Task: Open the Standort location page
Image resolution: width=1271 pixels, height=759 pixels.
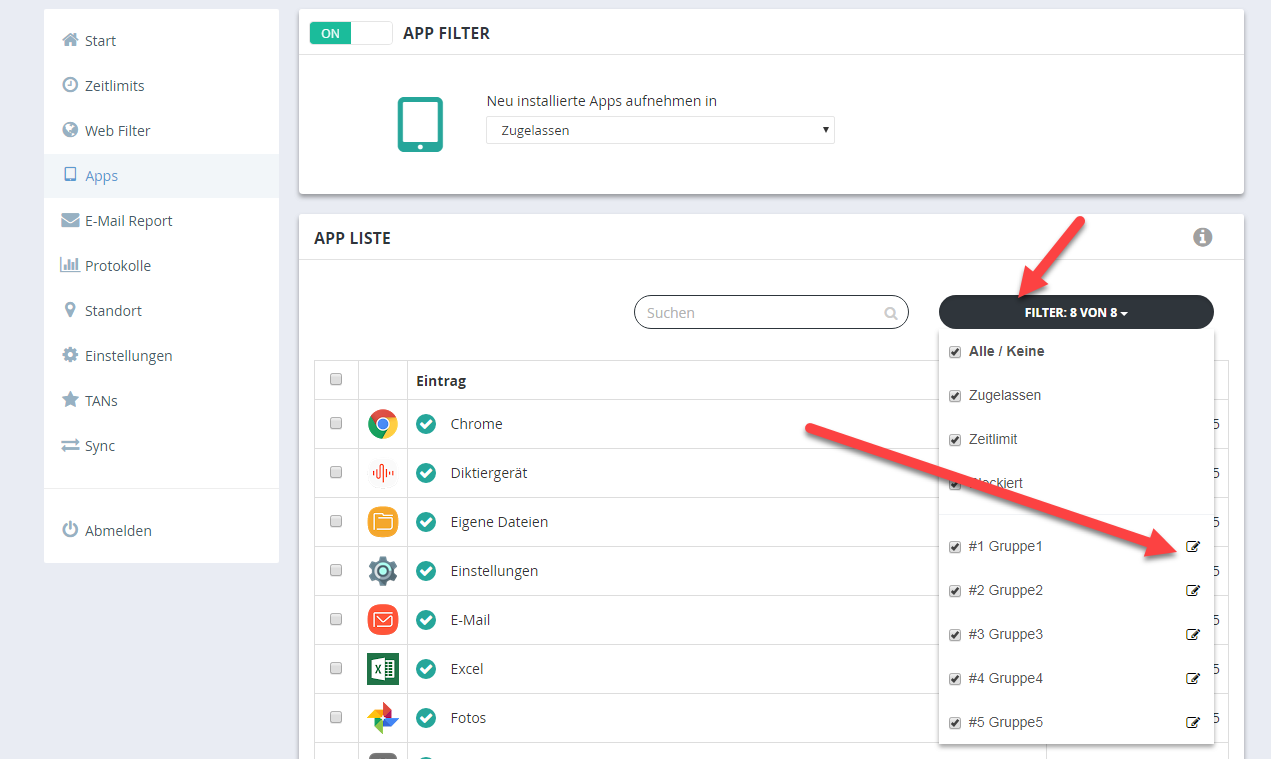Action: tap(111, 310)
